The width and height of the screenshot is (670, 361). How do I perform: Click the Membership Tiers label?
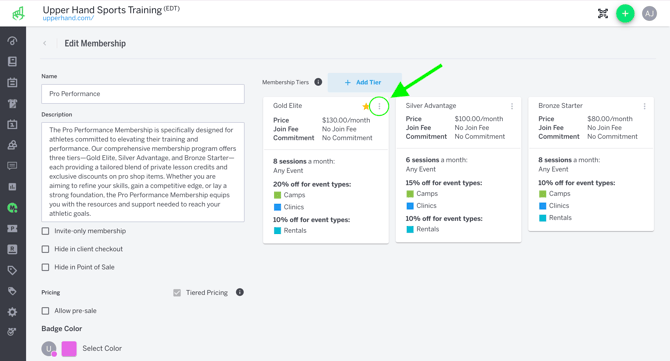point(285,82)
